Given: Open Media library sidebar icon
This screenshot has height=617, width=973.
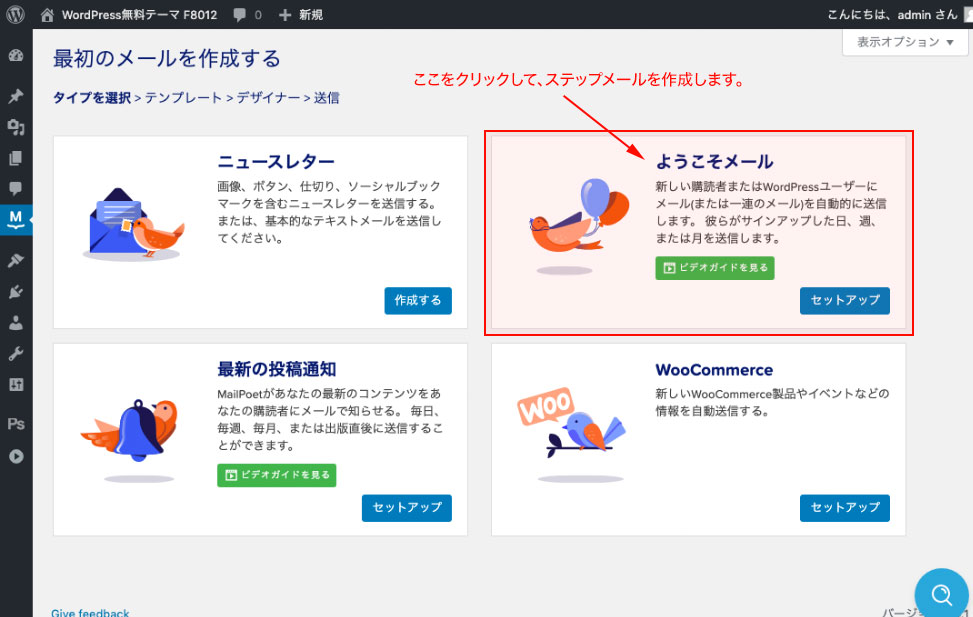Looking at the screenshot, I should [x=16, y=127].
